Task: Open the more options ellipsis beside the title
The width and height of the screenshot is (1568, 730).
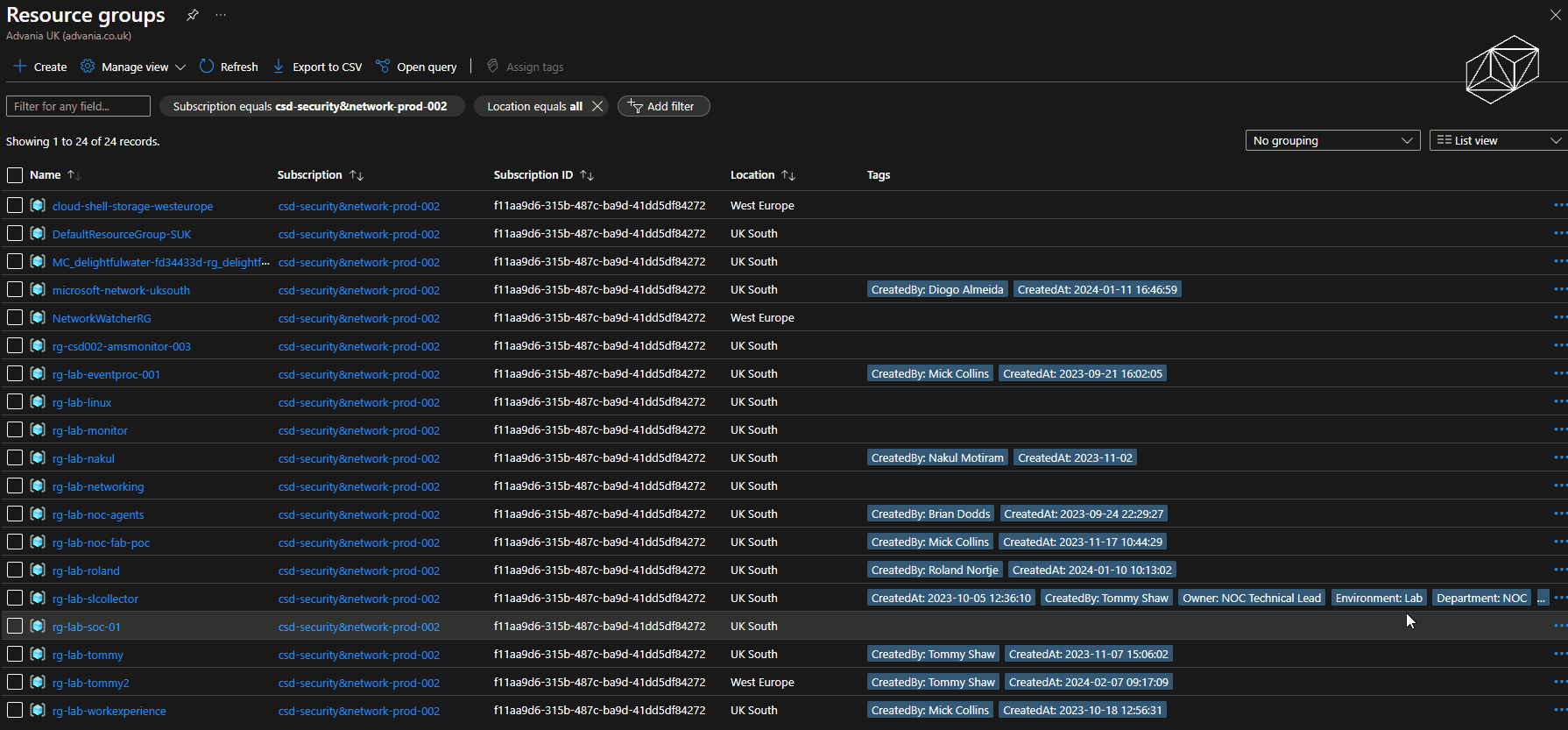Action: pyautogui.click(x=221, y=15)
